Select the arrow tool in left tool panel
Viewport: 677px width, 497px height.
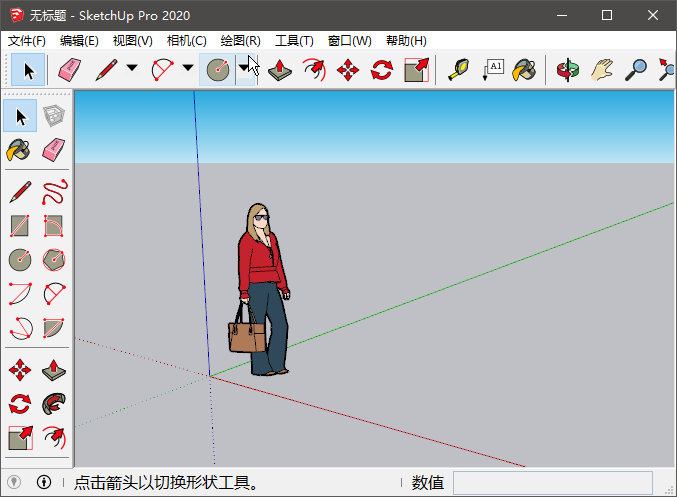point(20,116)
